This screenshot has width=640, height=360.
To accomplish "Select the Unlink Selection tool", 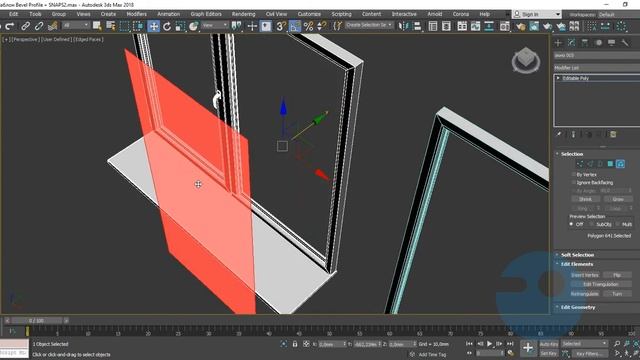I will click(39, 26).
